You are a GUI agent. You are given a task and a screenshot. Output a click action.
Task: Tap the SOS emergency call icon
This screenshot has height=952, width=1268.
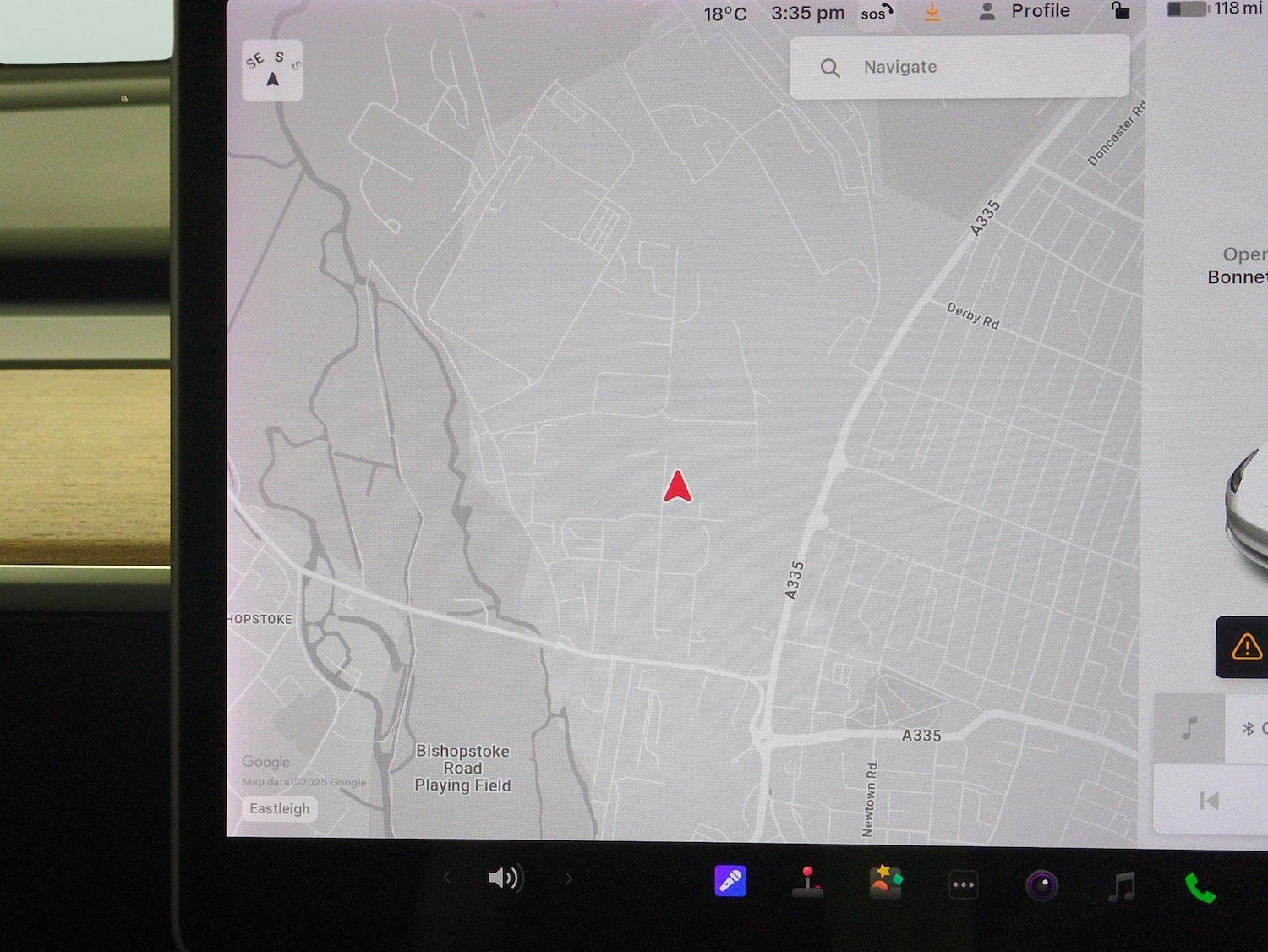(877, 14)
